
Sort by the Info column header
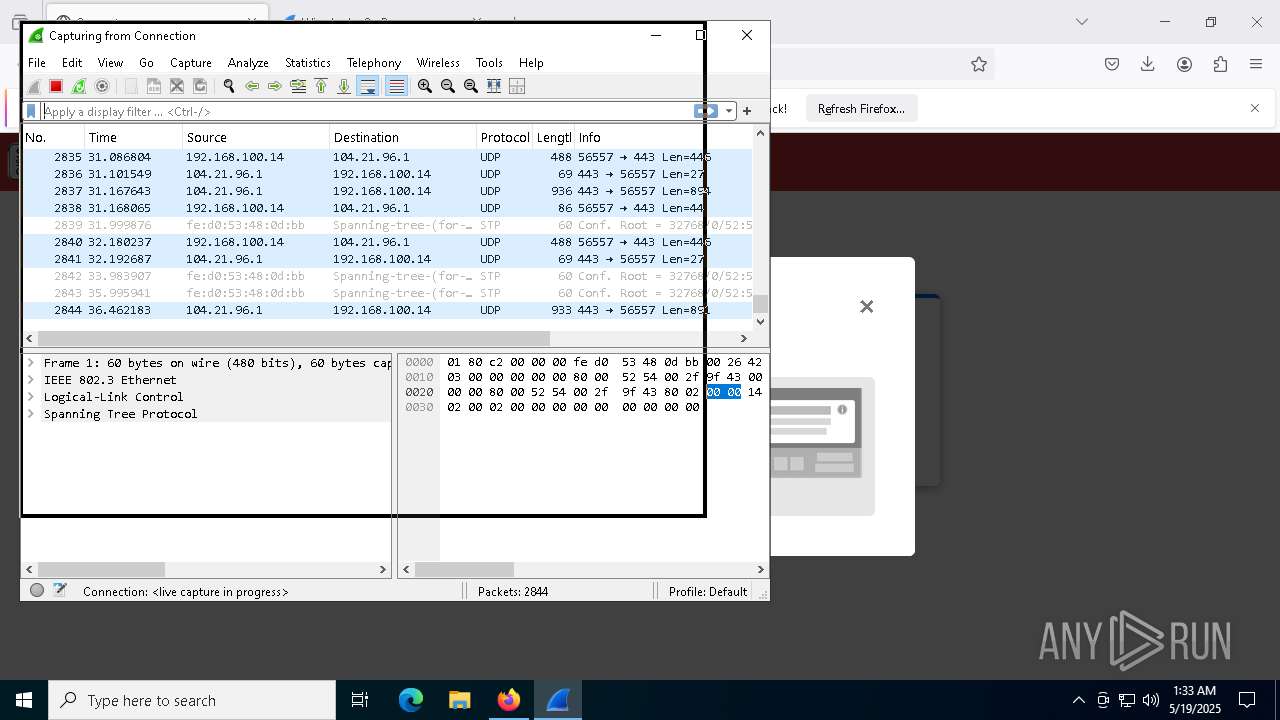click(663, 137)
